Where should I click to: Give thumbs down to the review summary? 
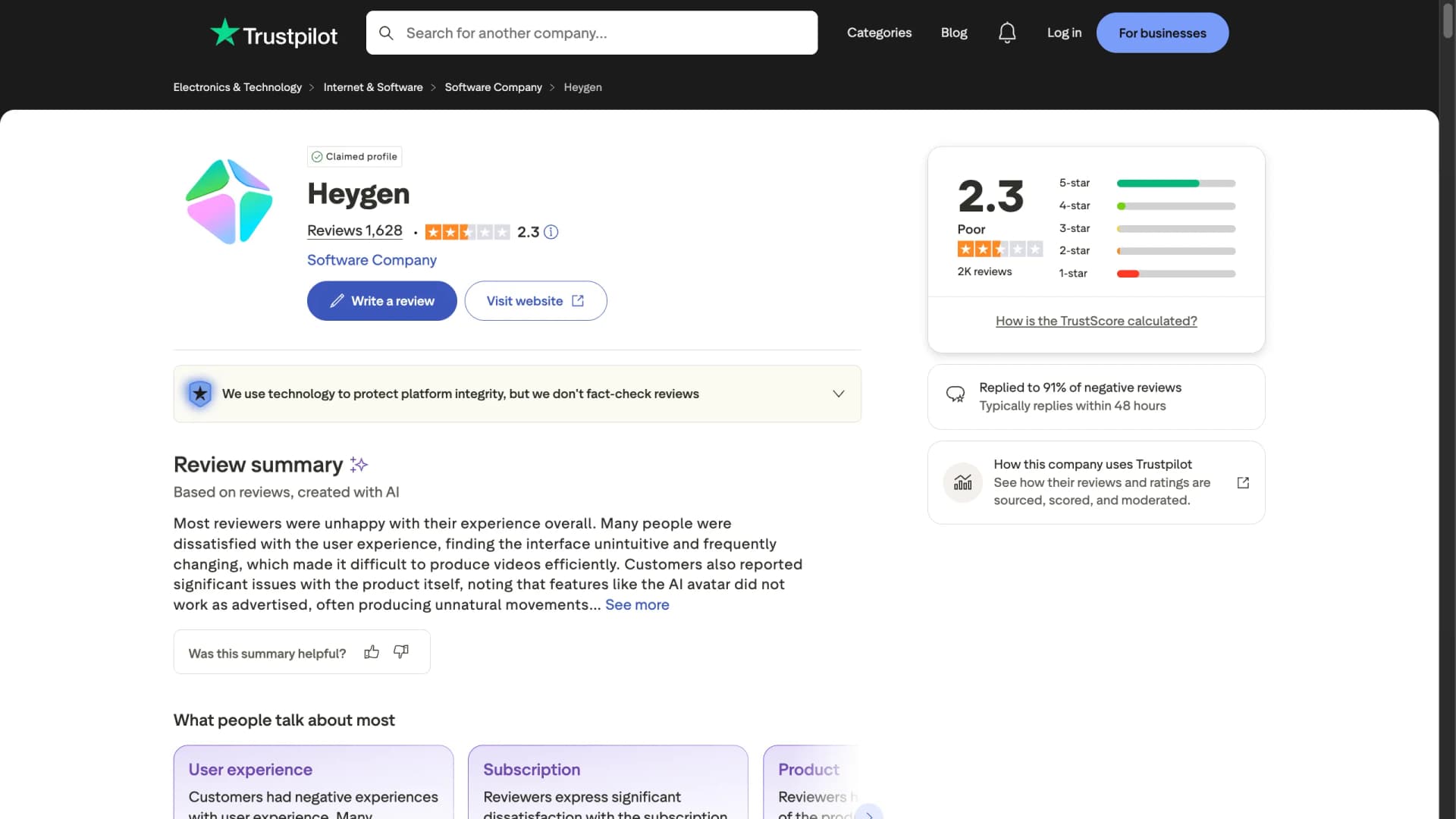tap(400, 651)
